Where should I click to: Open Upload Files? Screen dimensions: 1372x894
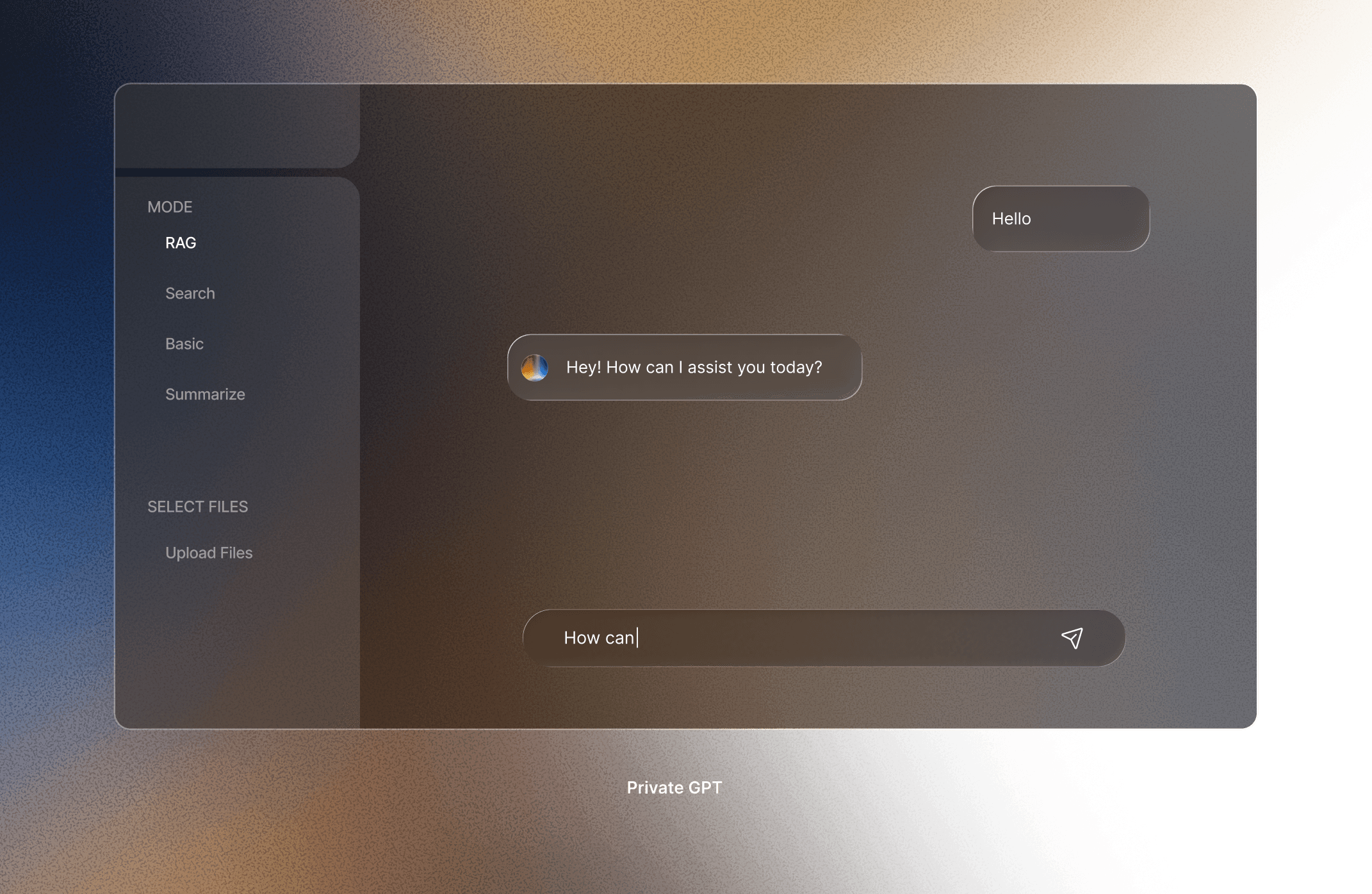click(x=209, y=553)
